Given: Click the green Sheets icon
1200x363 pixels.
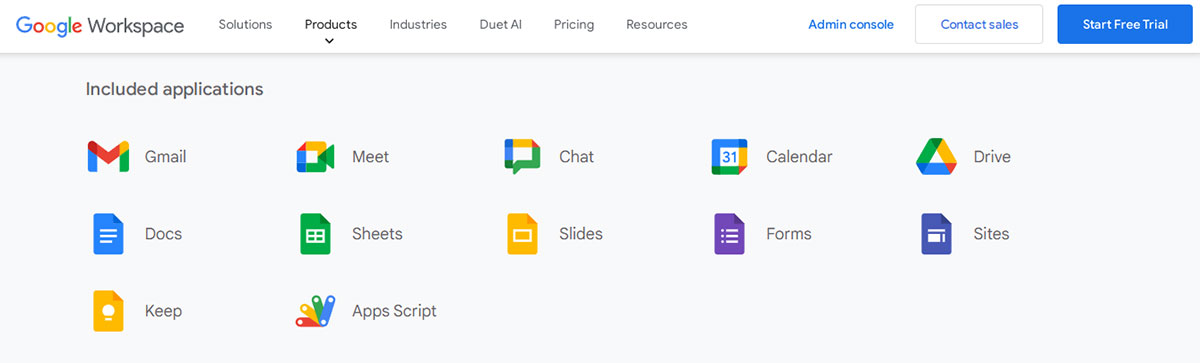Looking at the screenshot, I should point(315,234).
